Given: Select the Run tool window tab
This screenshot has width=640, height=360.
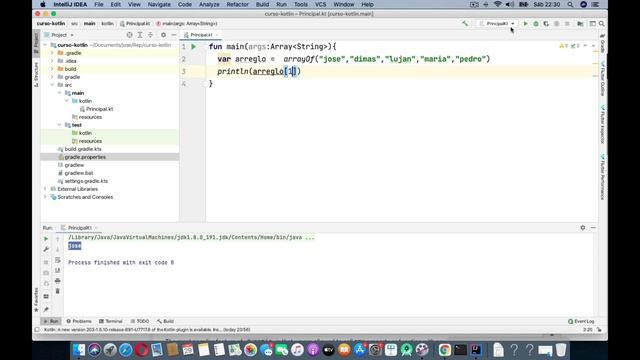Looking at the screenshot, I should click(x=51, y=322).
